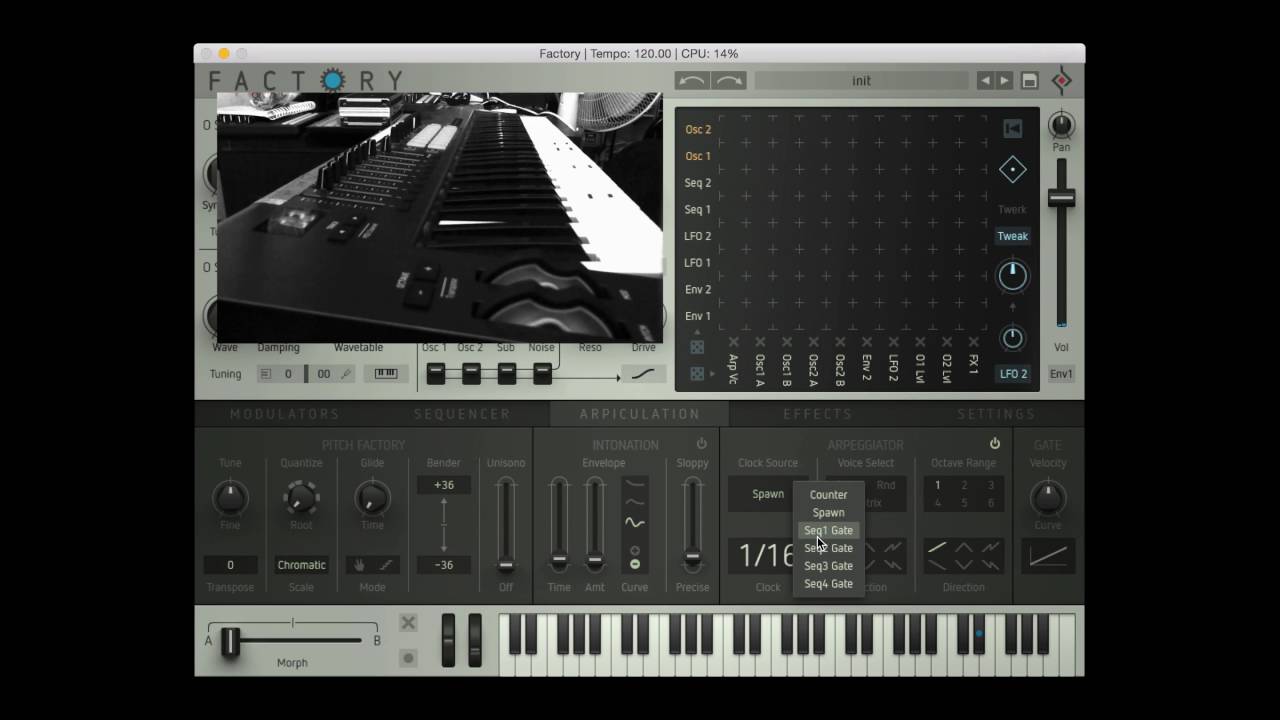Click the lower matrix grid page icon
Image resolution: width=1280 pixels, height=720 pixels.
coord(697,373)
